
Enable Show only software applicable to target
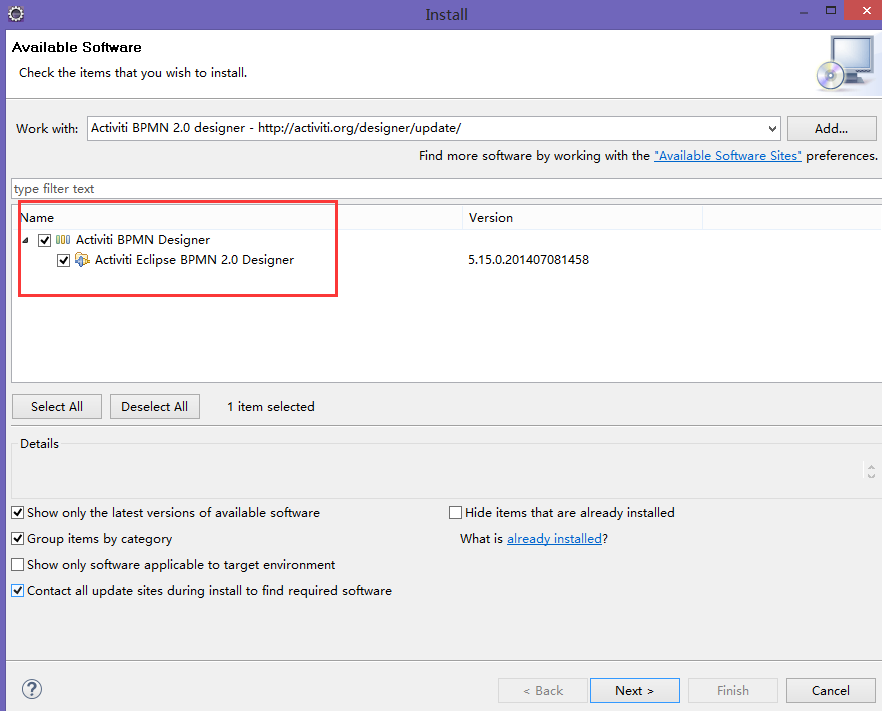click(18, 565)
